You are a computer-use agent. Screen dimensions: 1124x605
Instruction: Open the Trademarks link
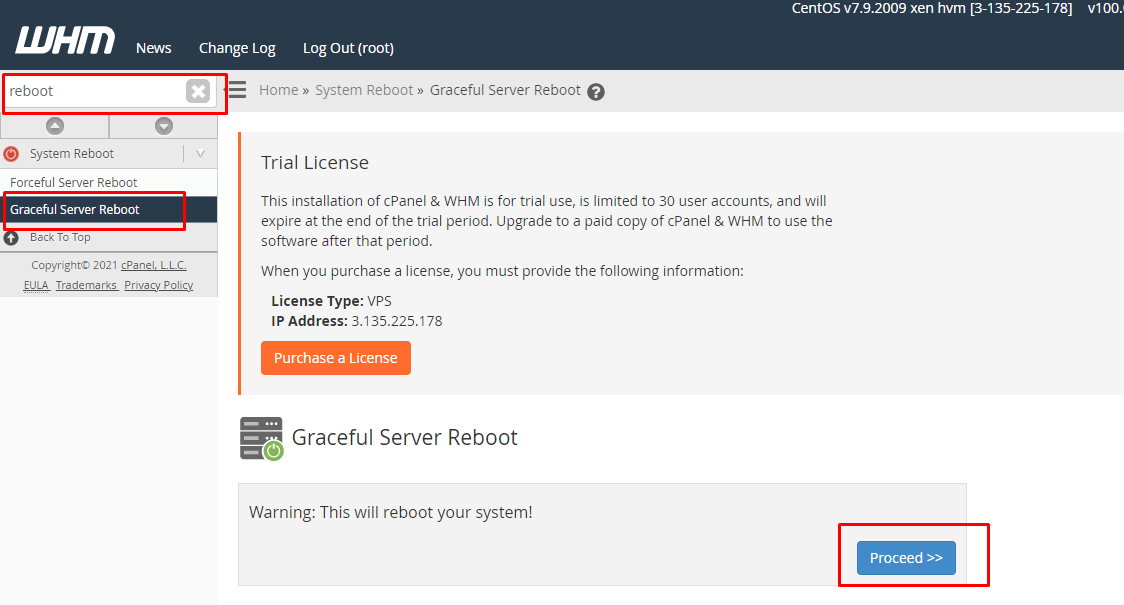point(86,285)
